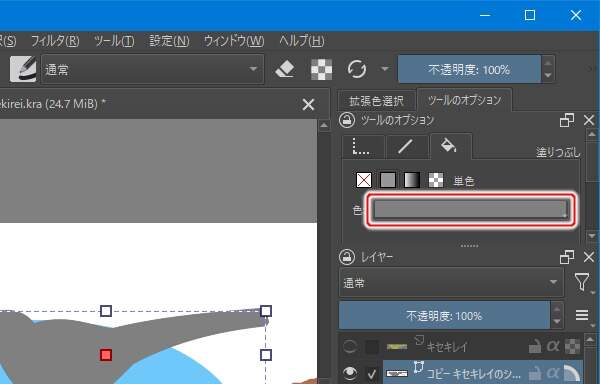Close the kirei.kra document tab
This screenshot has width=600, height=384.
308,104
